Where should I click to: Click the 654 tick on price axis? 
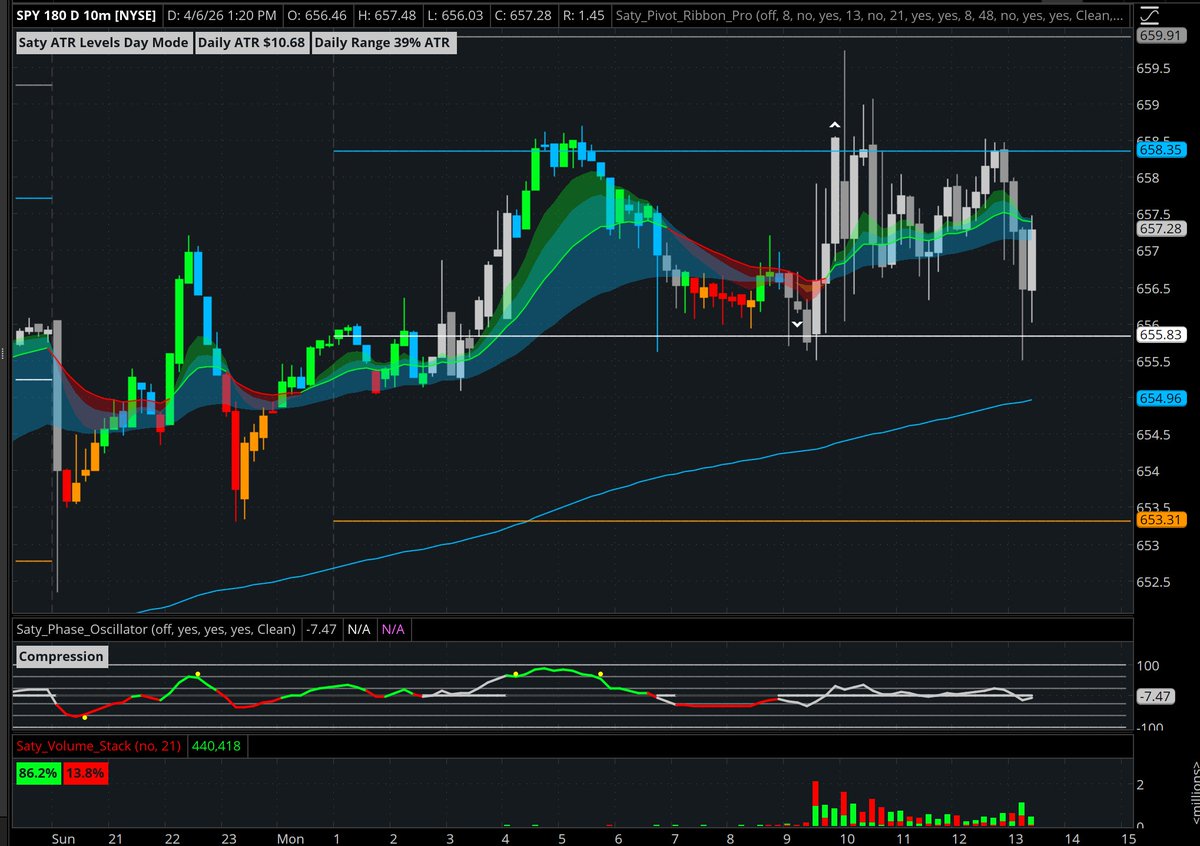(x=1148, y=472)
